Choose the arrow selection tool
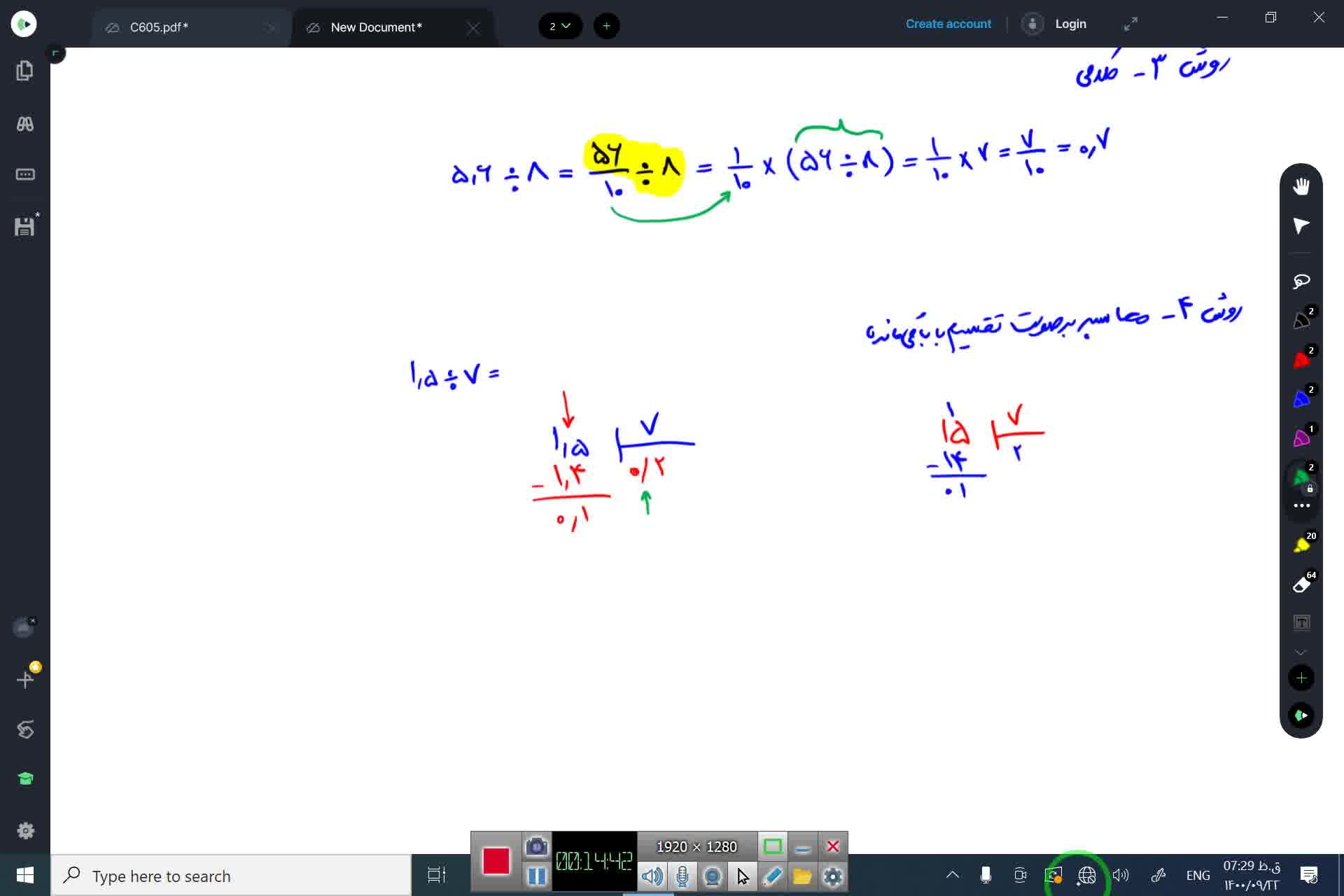This screenshot has height=896, width=1344. [x=1301, y=226]
